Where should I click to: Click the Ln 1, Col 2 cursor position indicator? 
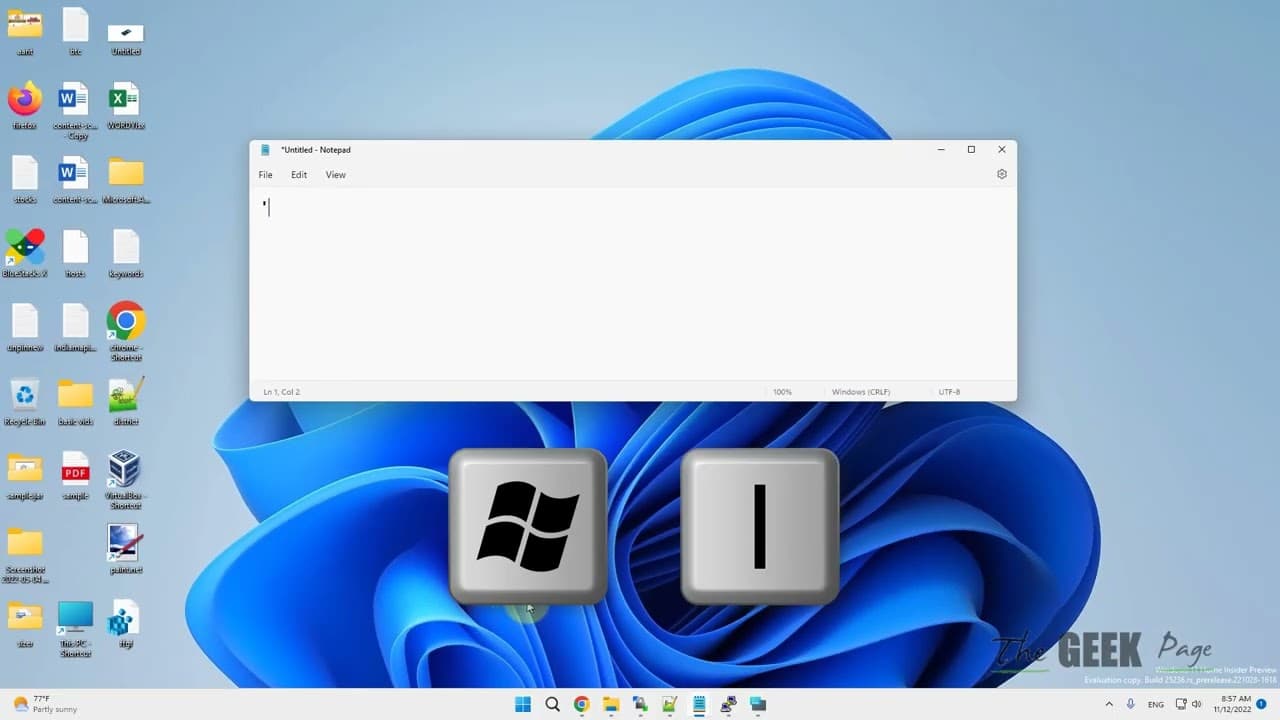tap(282, 392)
